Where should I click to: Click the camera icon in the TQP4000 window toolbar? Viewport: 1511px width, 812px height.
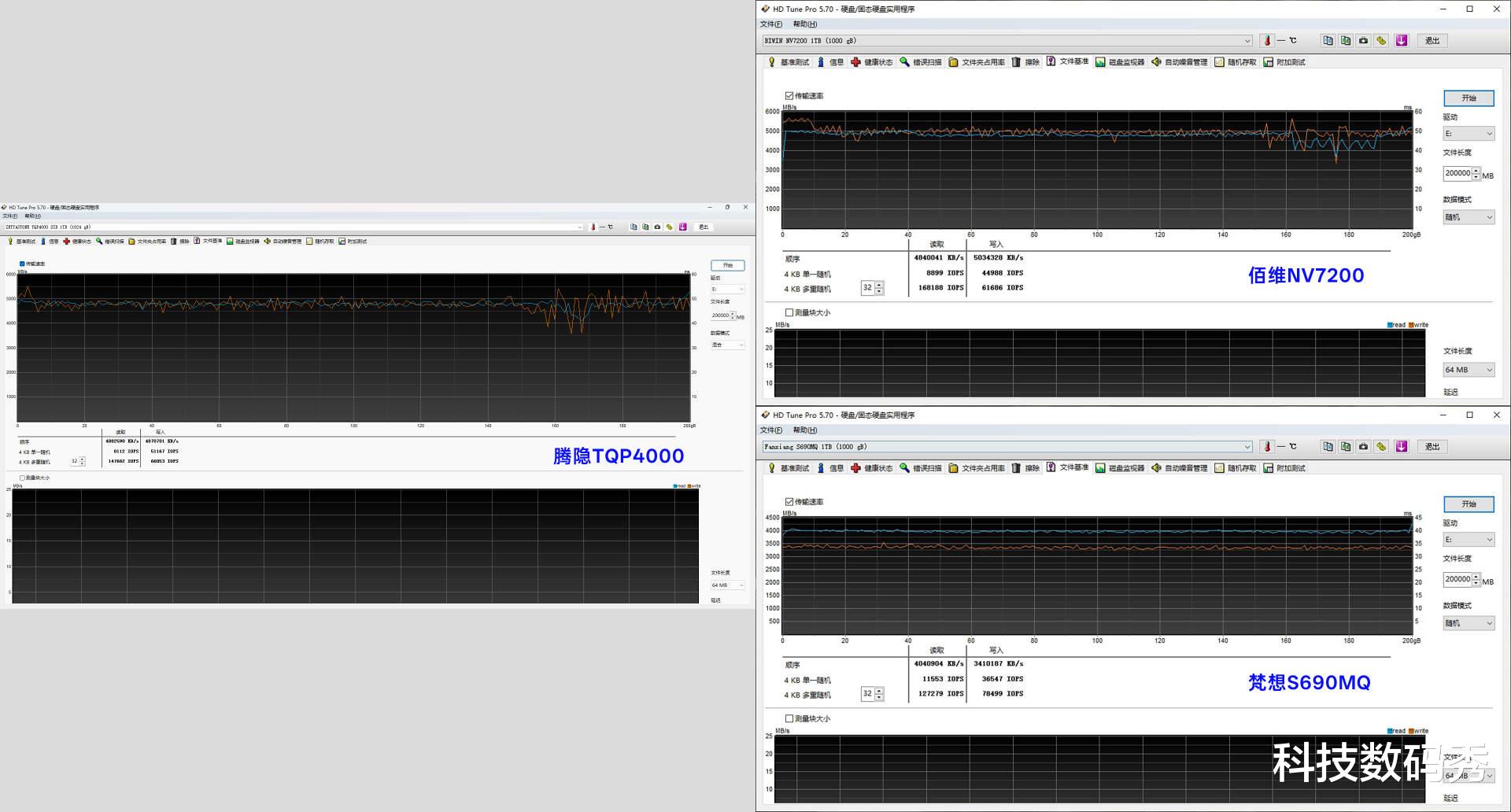(x=657, y=227)
